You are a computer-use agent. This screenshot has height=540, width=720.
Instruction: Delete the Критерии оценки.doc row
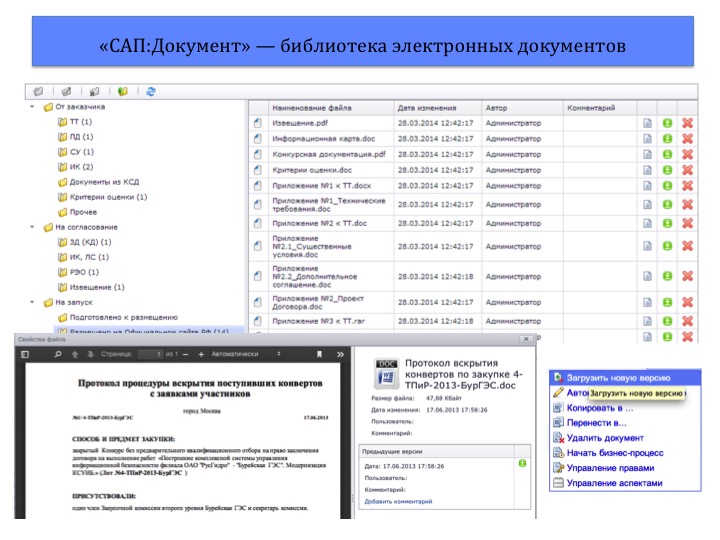687,170
